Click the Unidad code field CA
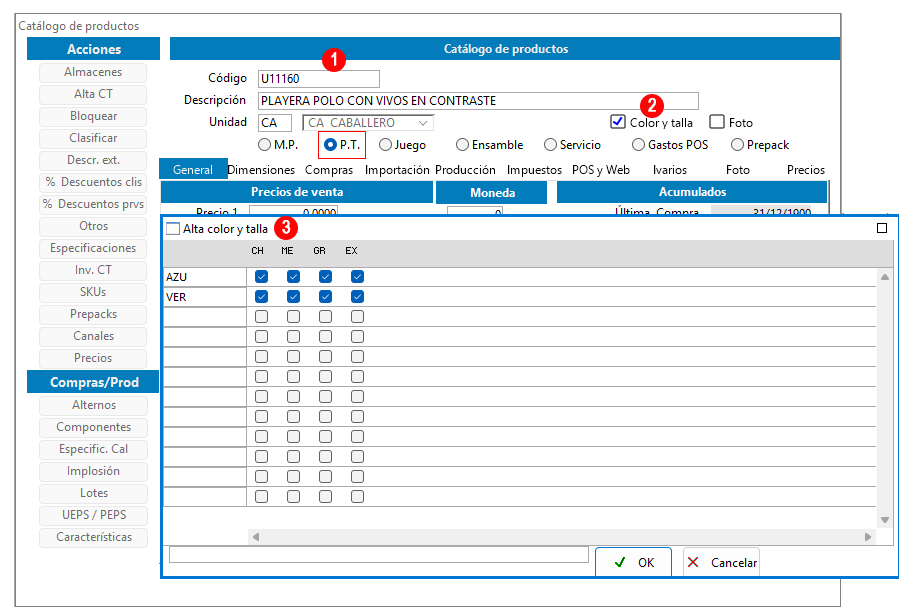This screenshot has width=909, height=614. tap(275, 123)
